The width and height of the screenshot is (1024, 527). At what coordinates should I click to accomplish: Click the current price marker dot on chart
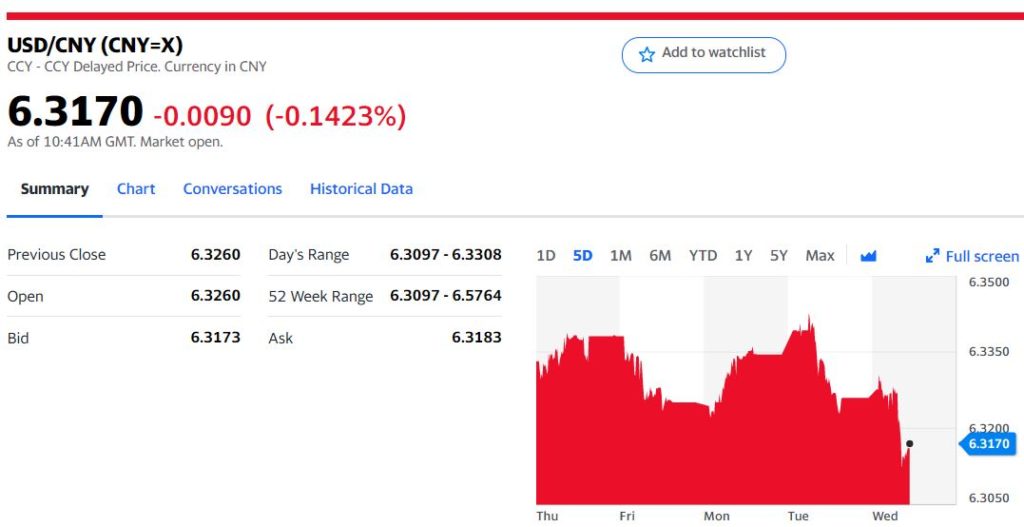(x=909, y=443)
